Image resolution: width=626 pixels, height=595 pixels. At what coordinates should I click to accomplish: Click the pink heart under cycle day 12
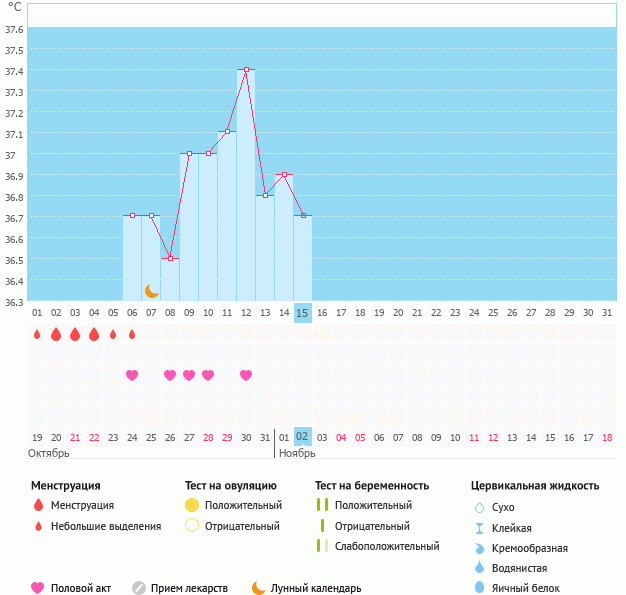246,375
